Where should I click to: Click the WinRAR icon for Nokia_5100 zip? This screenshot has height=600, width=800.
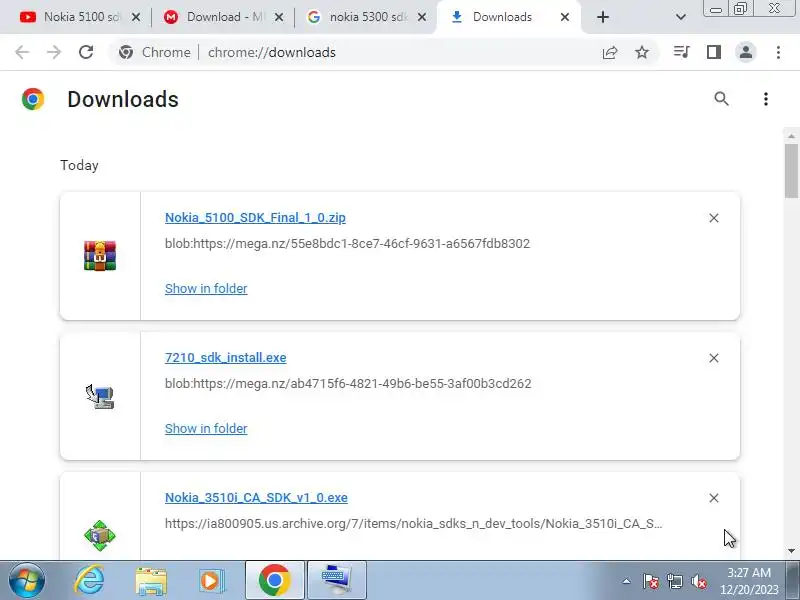click(x=100, y=256)
